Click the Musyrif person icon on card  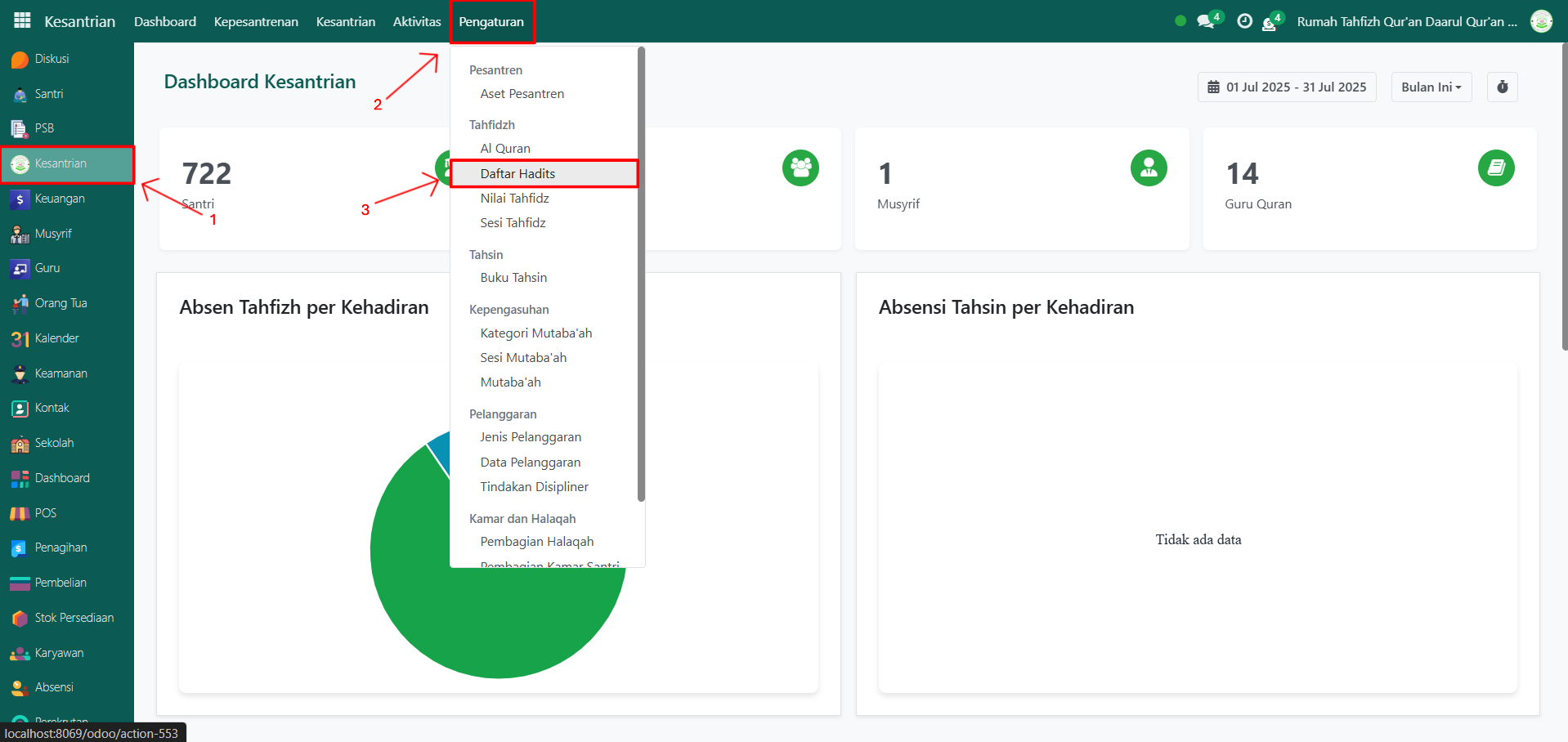click(x=1148, y=168)
